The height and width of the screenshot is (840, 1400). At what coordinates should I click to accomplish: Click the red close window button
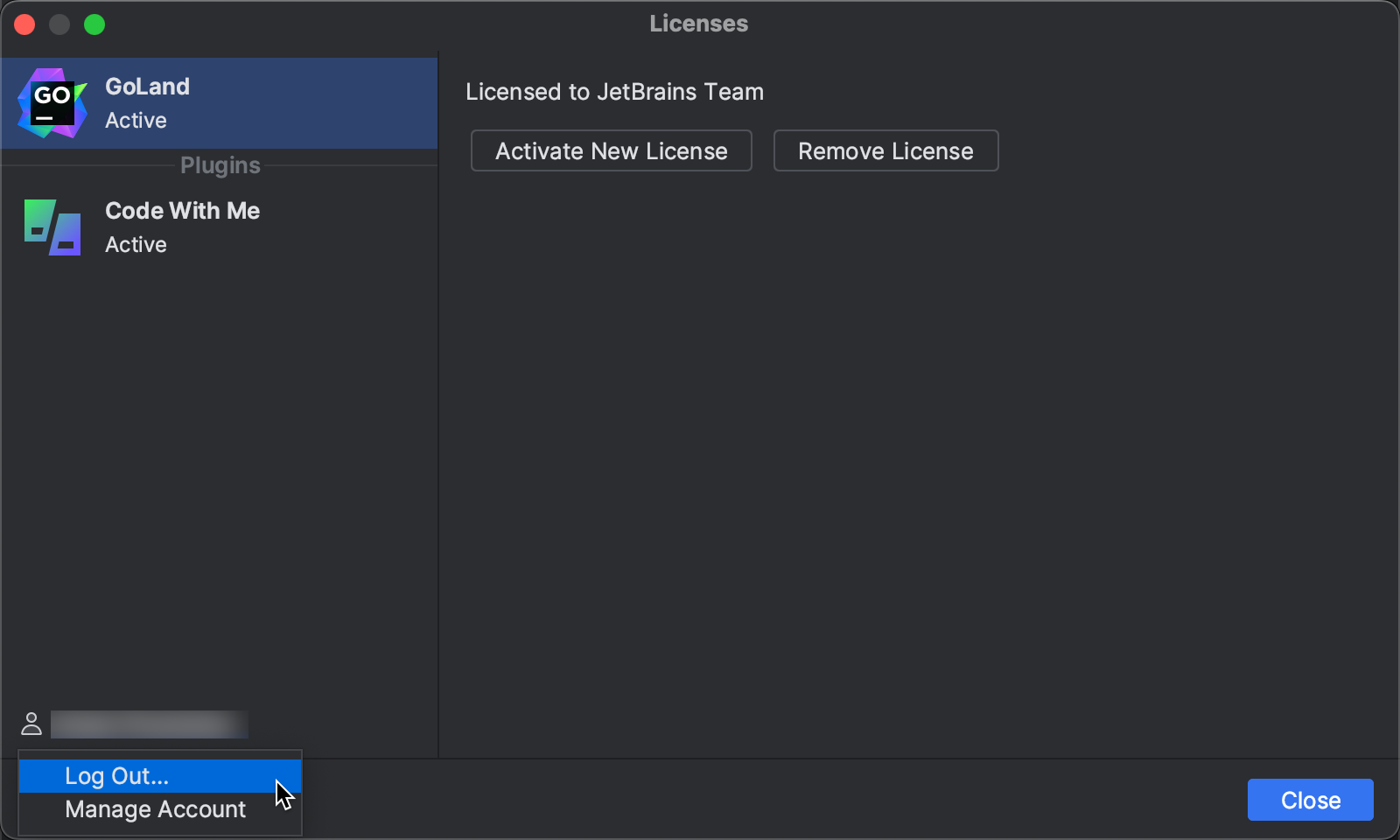pos(24,24)
